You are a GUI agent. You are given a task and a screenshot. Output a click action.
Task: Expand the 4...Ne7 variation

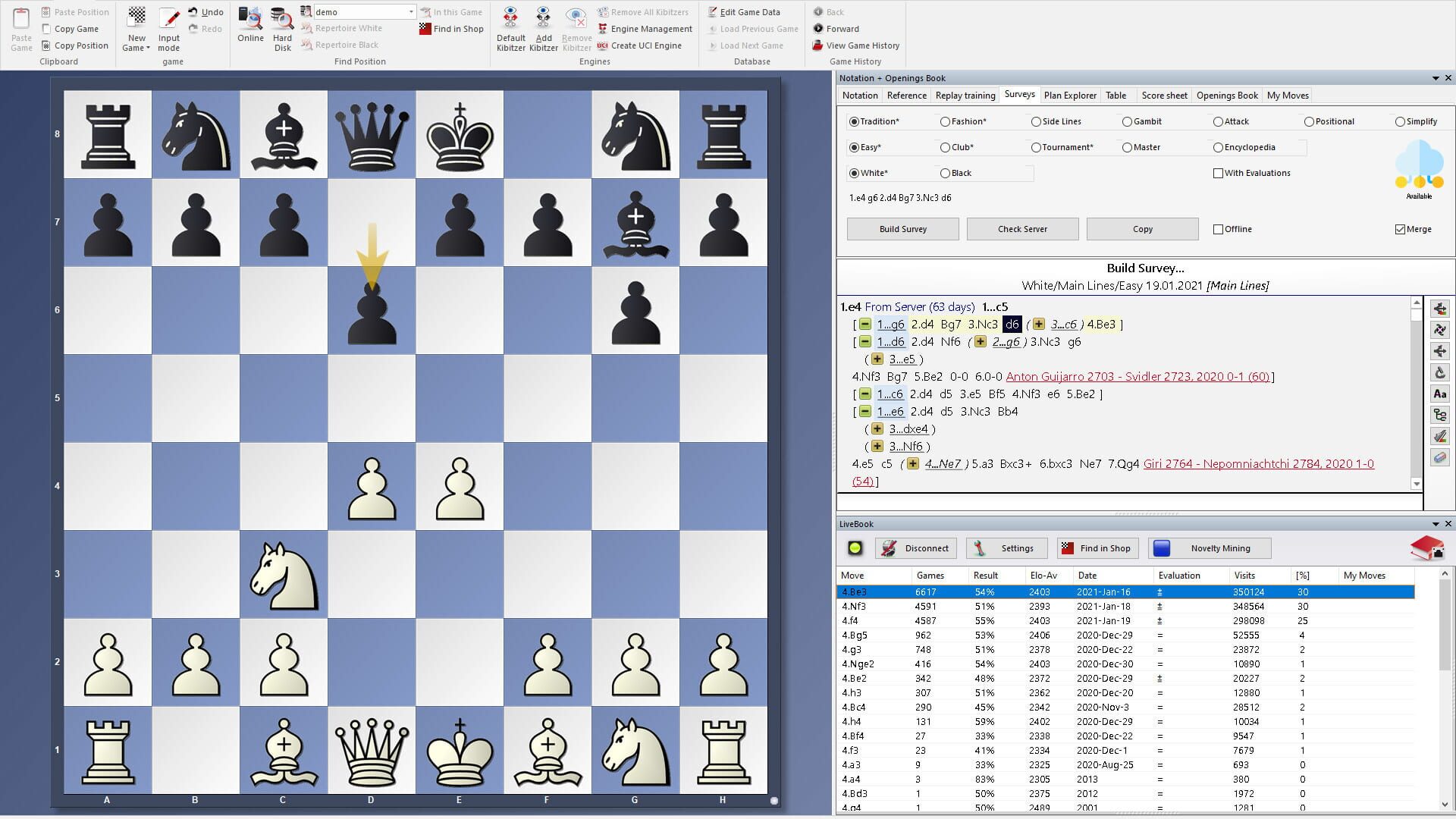913,464
